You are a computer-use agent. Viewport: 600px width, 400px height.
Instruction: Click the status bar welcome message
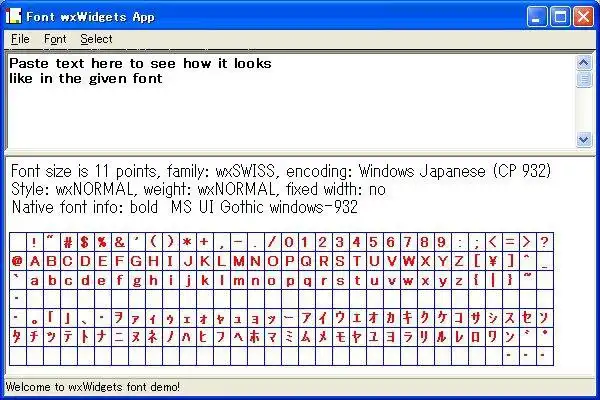[x=92, y=387]
